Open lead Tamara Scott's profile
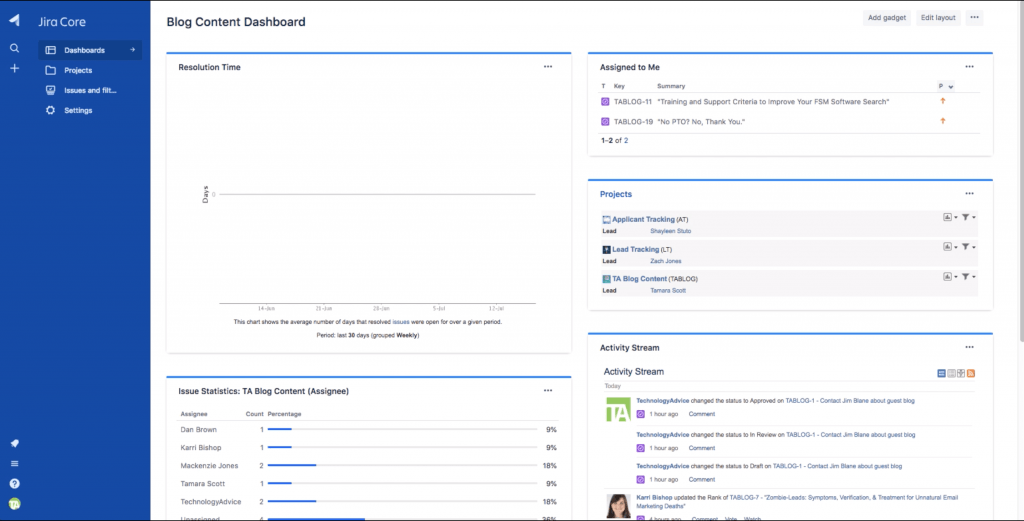 click(x=668, y=291)
